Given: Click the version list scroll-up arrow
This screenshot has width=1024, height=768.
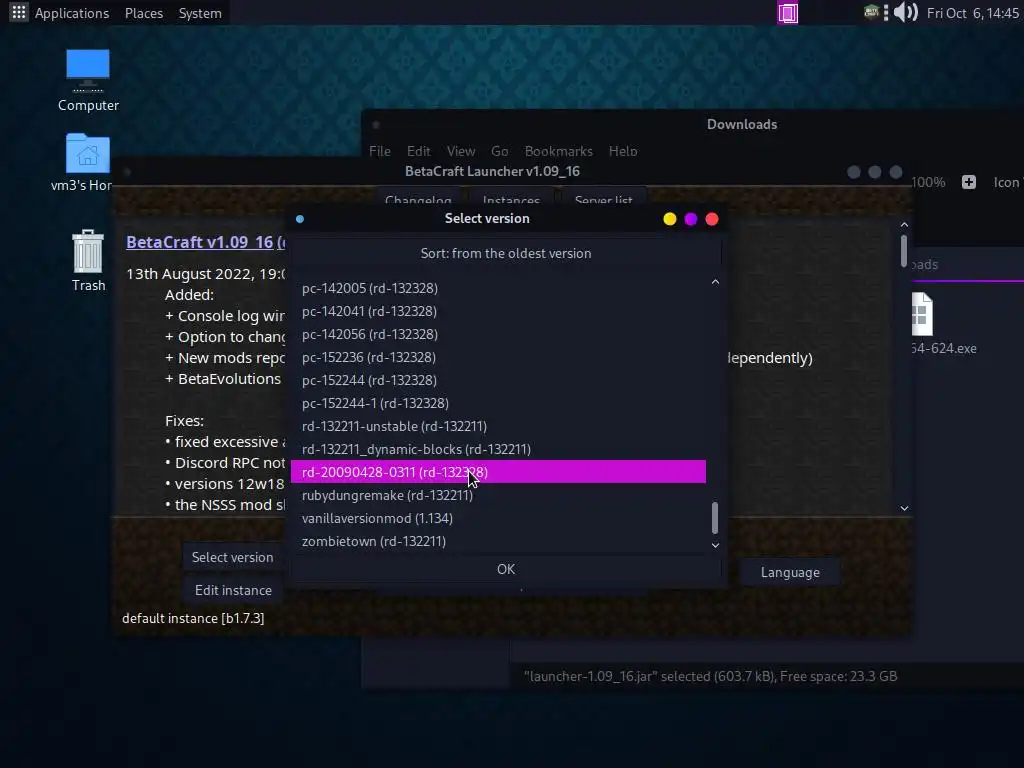Looking at the screenshot, I should (715, 282).
